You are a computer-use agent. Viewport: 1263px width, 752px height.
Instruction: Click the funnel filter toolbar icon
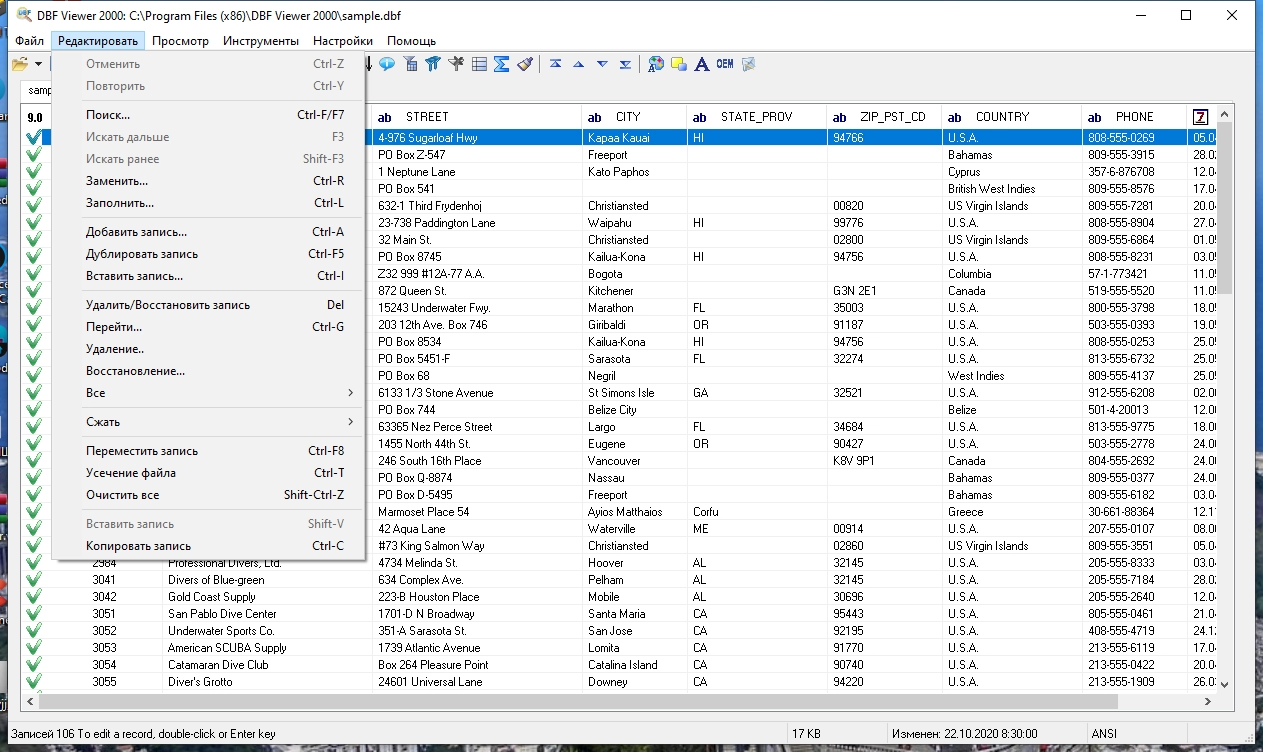[x=433, y=64]
